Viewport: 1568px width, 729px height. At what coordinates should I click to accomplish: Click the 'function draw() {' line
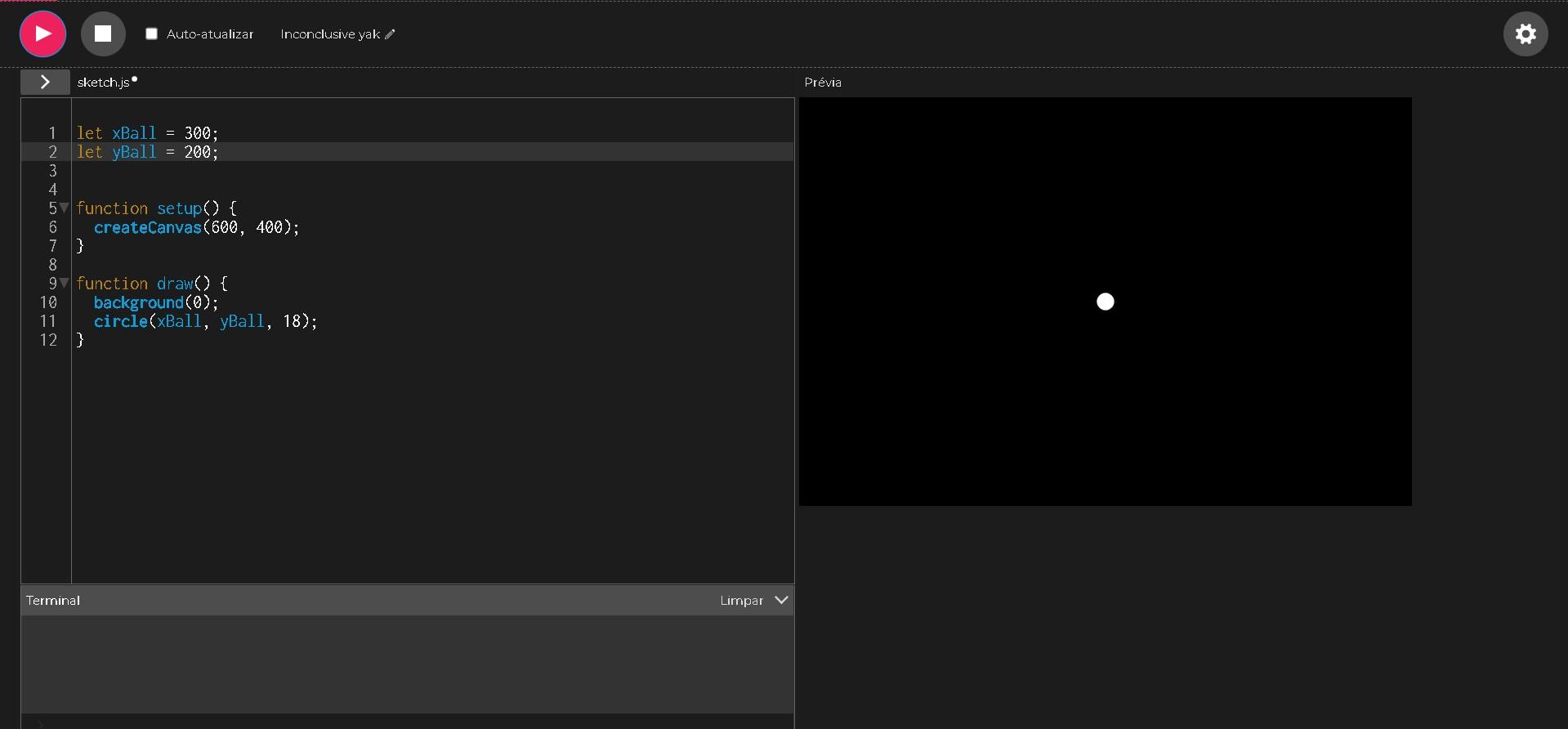tap(152, 284)
